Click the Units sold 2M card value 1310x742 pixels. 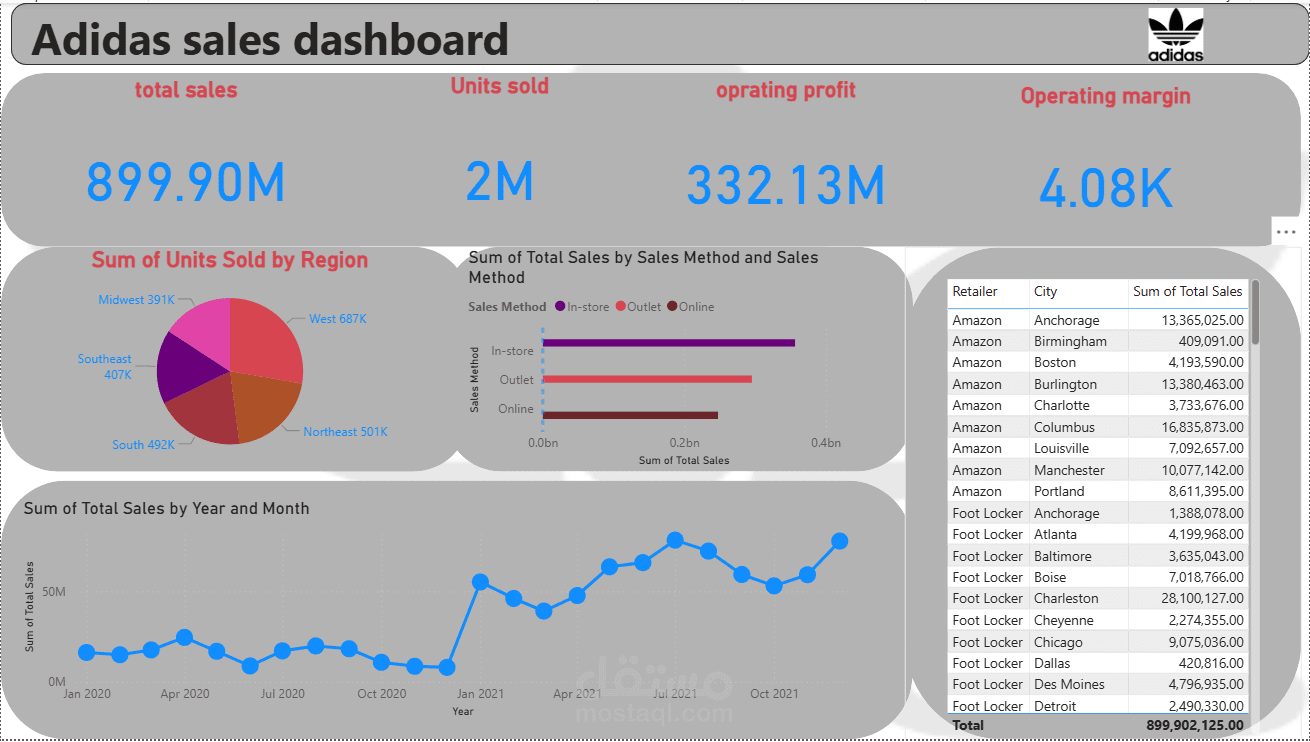(499, 182)
